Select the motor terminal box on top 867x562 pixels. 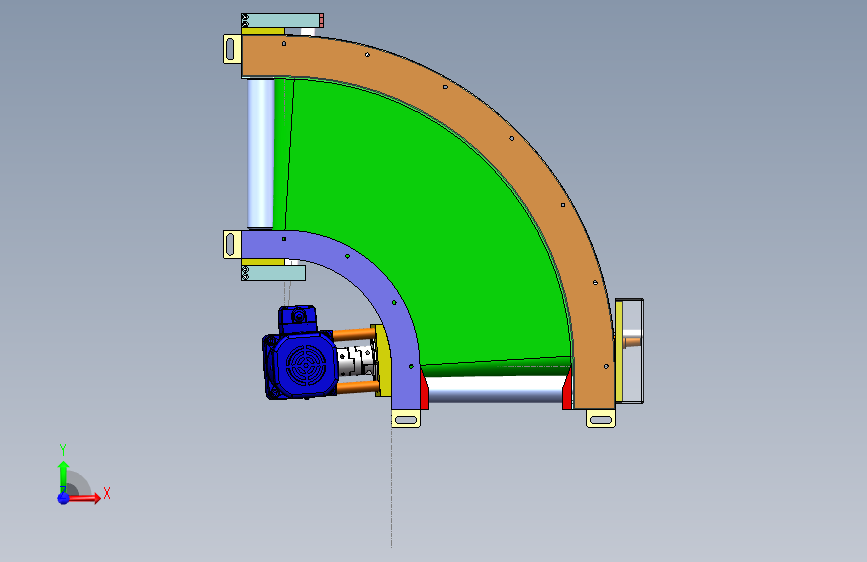[297, 319]
